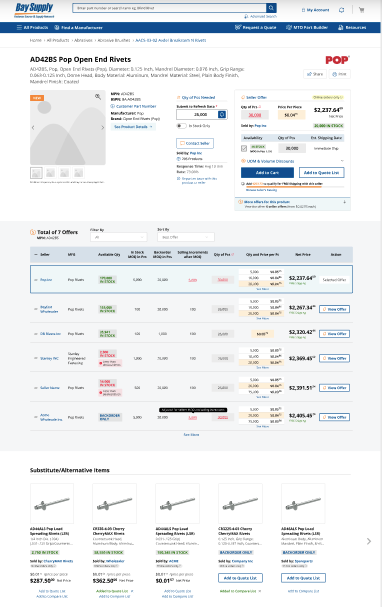382x607 pixels.
Task: Select the second product thumbnail
Action: click(x=50, y=173)
